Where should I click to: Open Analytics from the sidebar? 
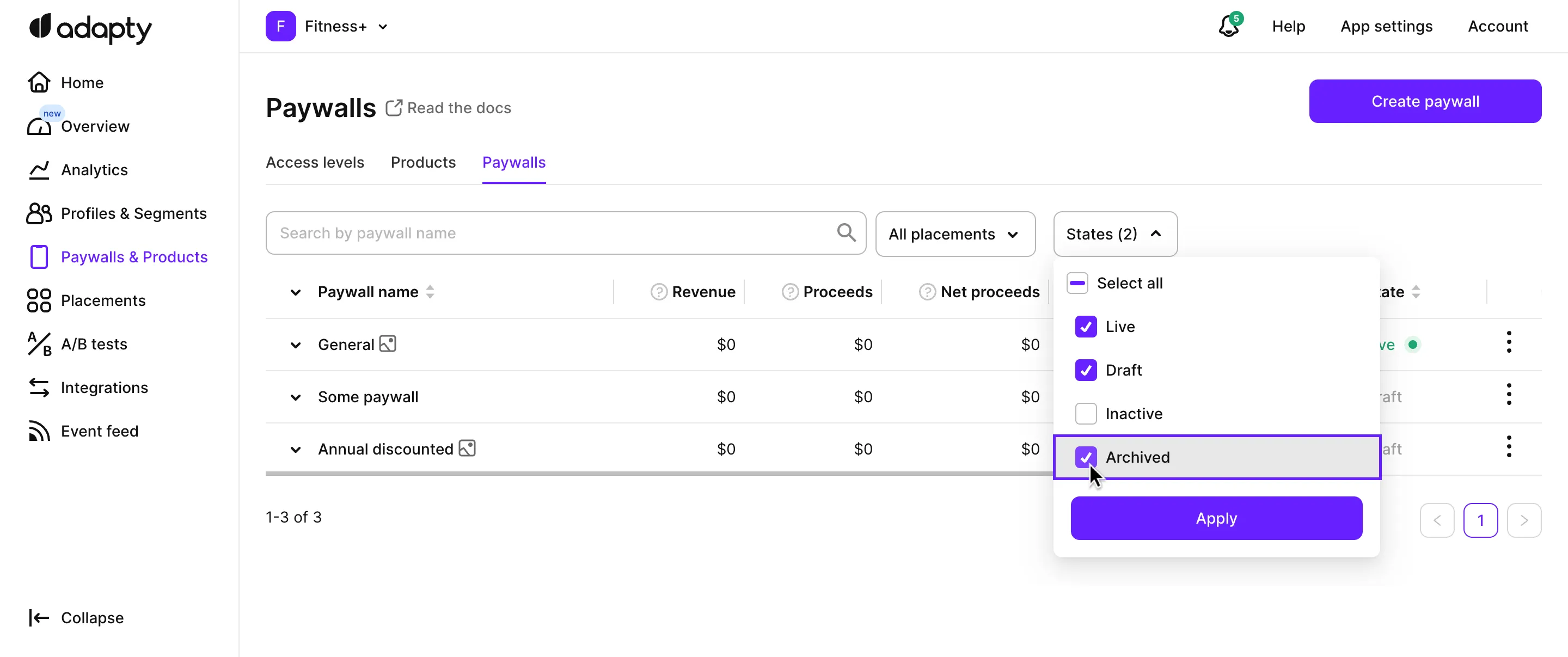coord(94,170)
